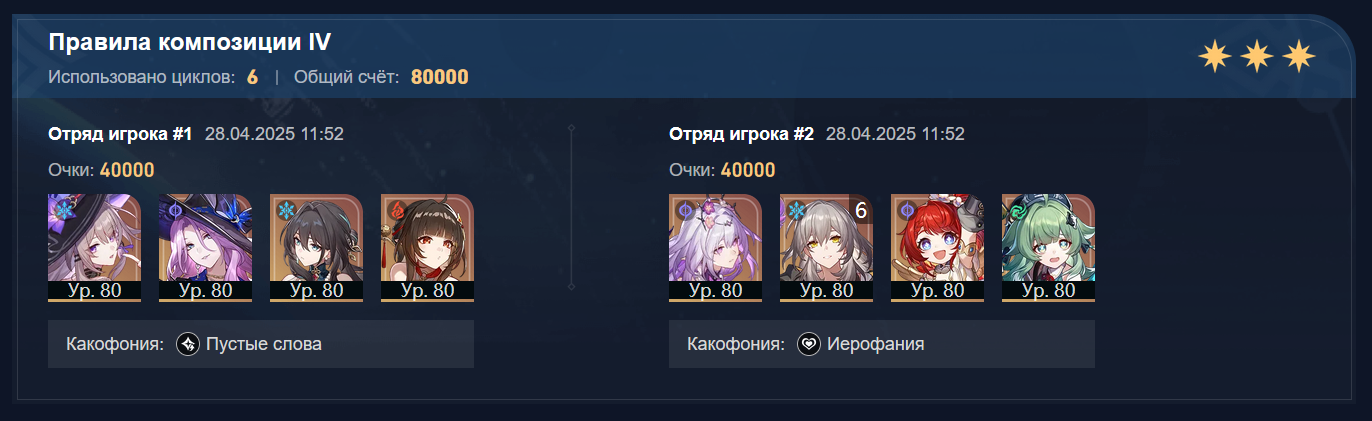Click the total score value 80000
The width and height of the screenshot is (1372, 421).
click(439, 77)
